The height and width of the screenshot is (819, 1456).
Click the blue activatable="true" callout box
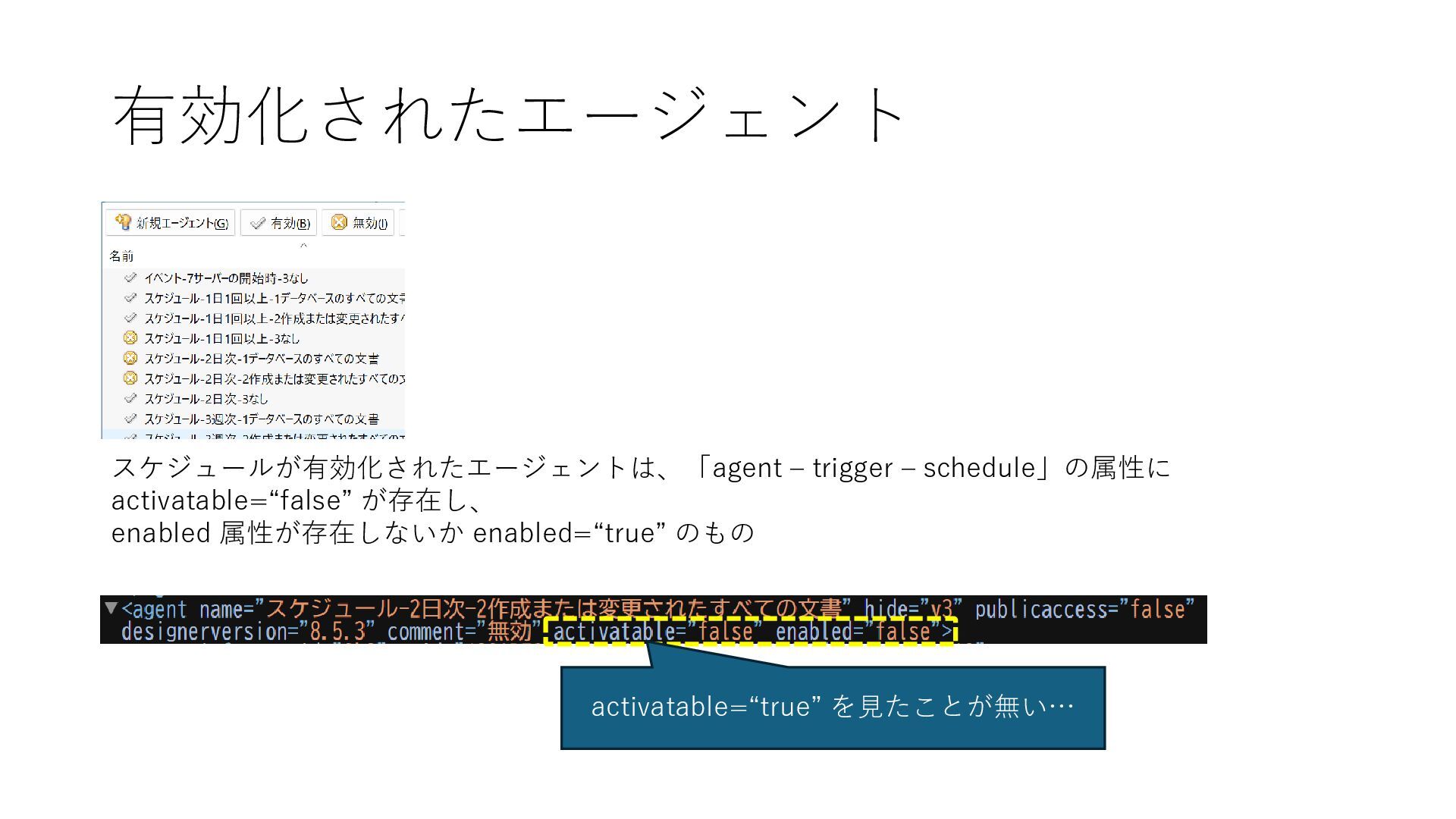tap(833, 708)
